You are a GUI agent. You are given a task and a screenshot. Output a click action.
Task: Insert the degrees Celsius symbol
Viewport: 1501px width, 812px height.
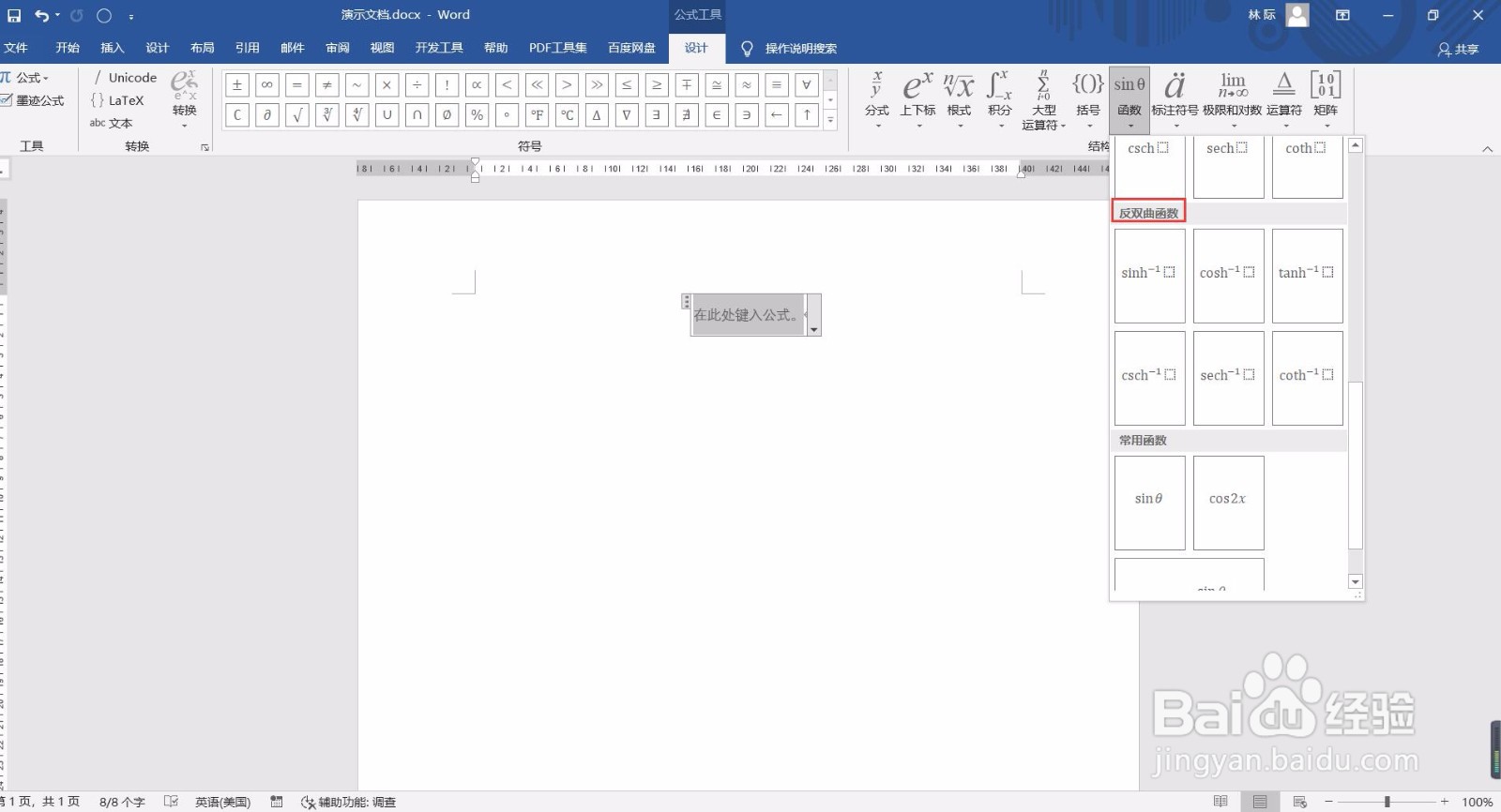pos(567,115)
